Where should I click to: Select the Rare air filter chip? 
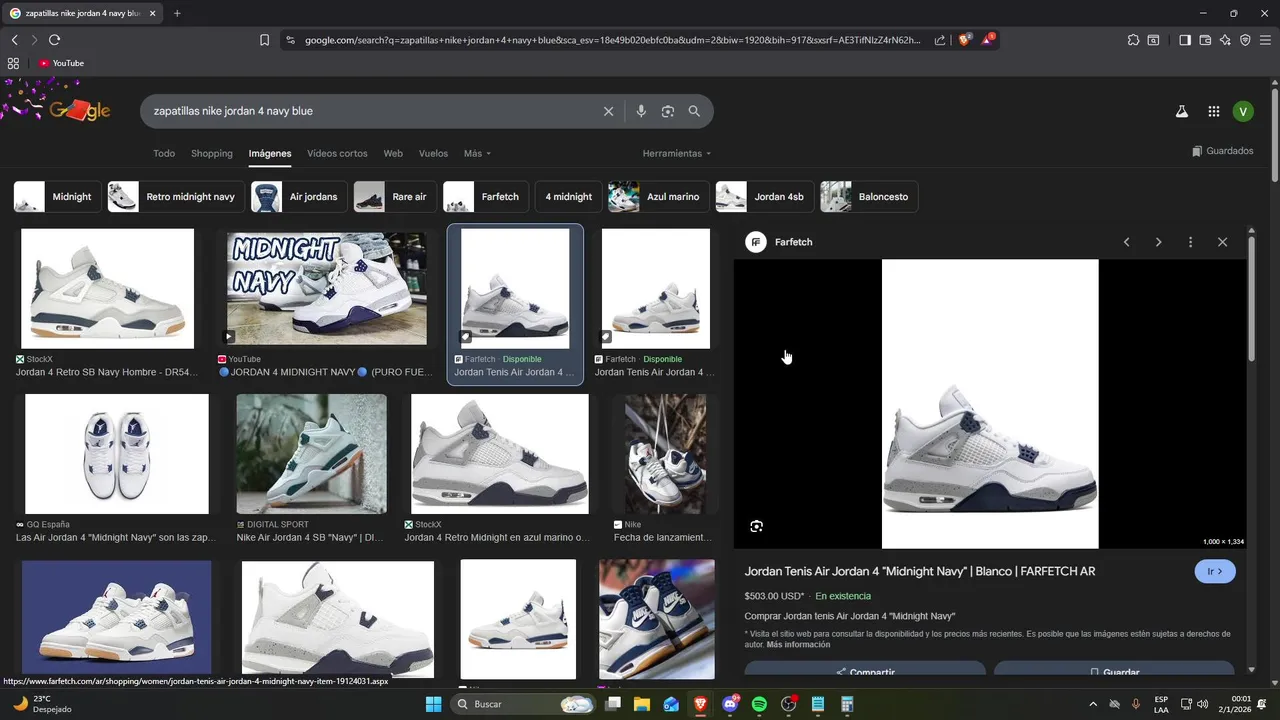pos(395,197)
